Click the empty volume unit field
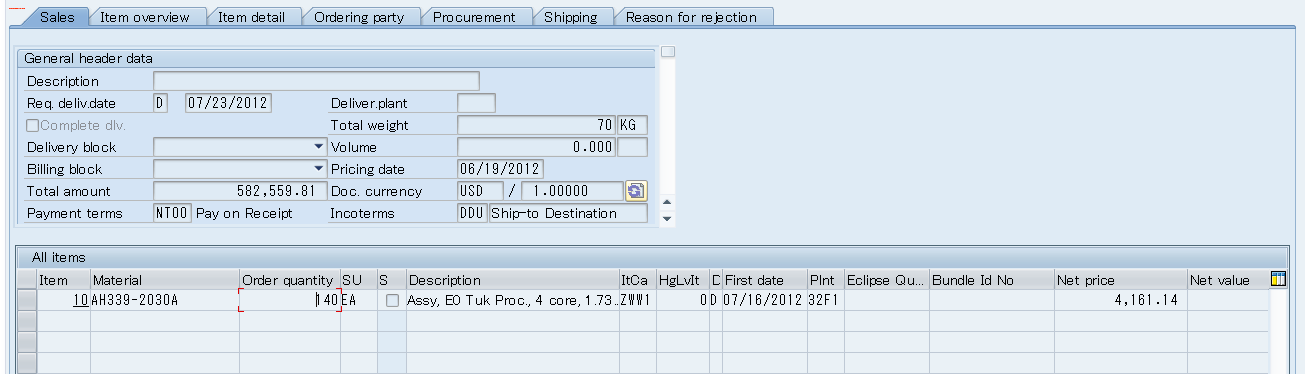 632,147
